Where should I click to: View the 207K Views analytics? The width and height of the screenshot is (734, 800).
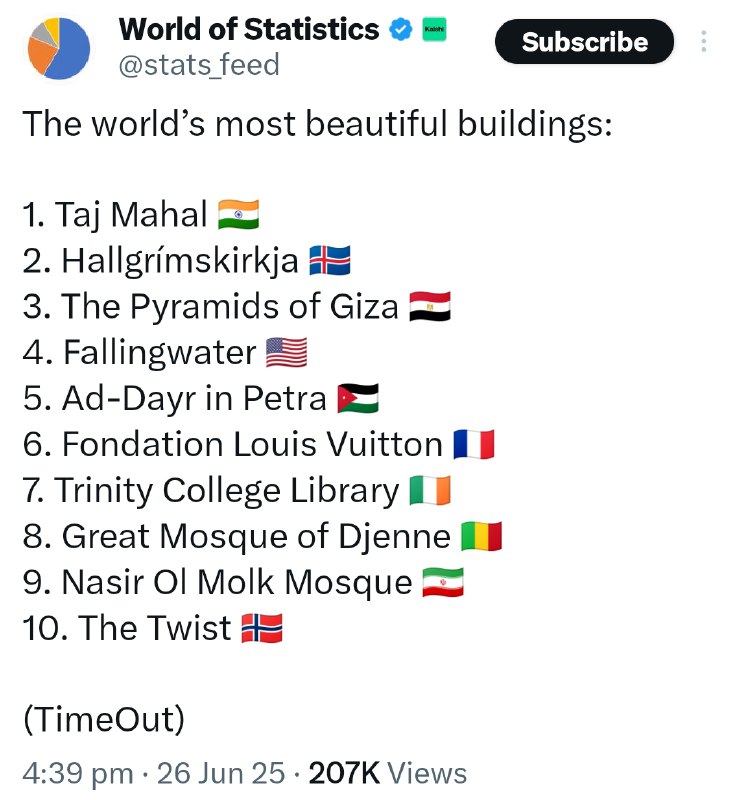(388, 772)
